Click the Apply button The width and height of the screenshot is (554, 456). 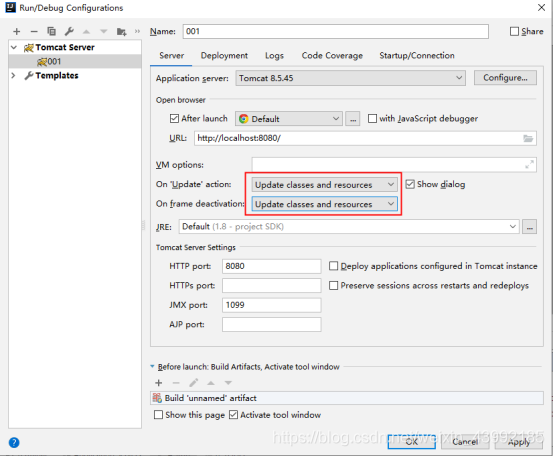(519, 442)
